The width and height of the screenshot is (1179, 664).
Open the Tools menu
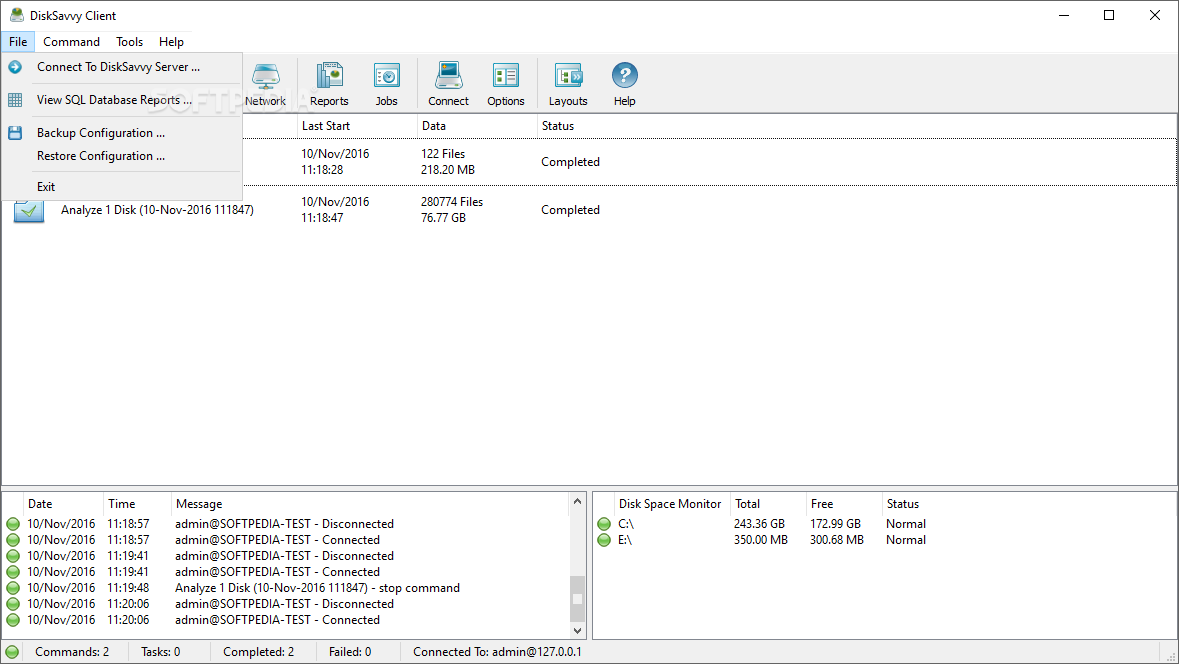point(129,42)
